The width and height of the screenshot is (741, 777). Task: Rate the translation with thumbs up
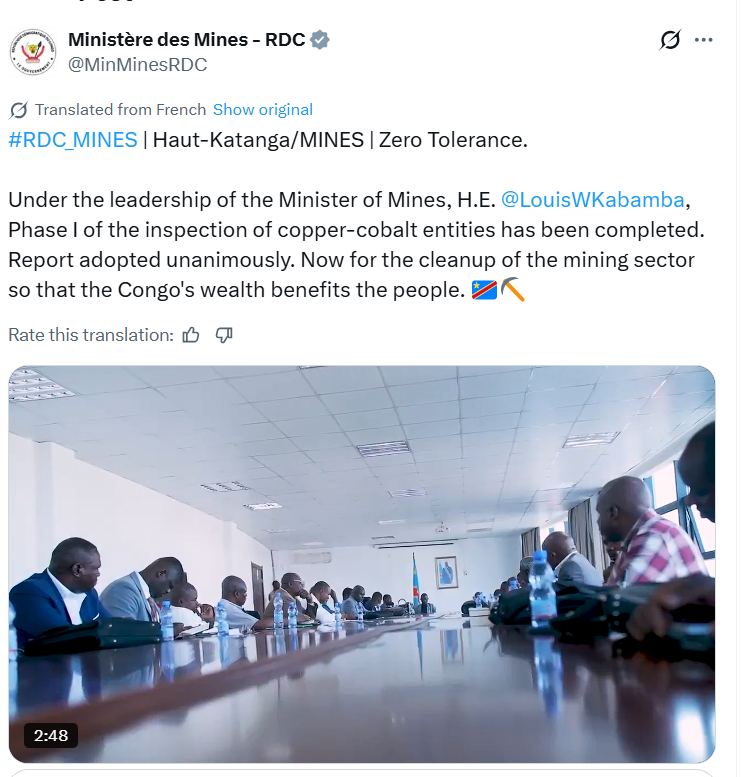pos(191,335)
